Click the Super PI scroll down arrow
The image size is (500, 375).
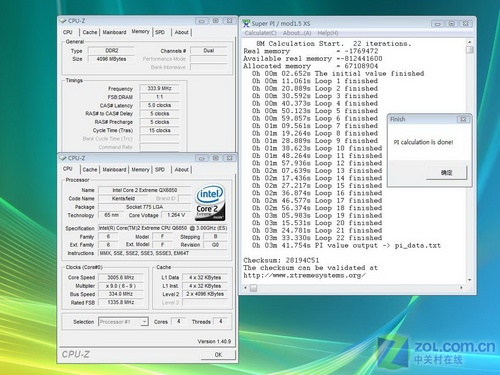coord(469,280)
